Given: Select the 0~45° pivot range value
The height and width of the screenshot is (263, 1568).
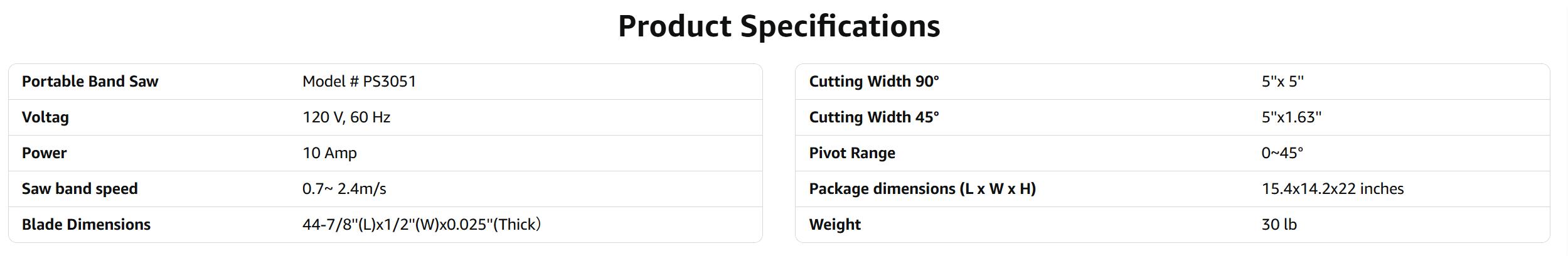Looking at the screenshot, I should (x=1282, y=153).
